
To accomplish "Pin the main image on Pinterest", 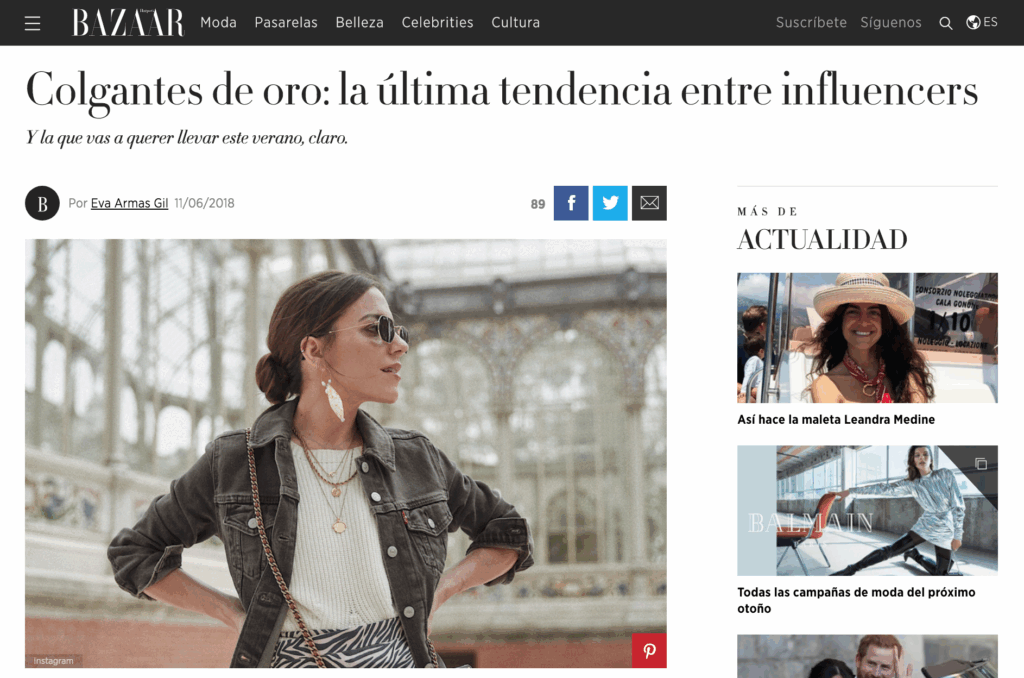I will [x=649, y=651].
